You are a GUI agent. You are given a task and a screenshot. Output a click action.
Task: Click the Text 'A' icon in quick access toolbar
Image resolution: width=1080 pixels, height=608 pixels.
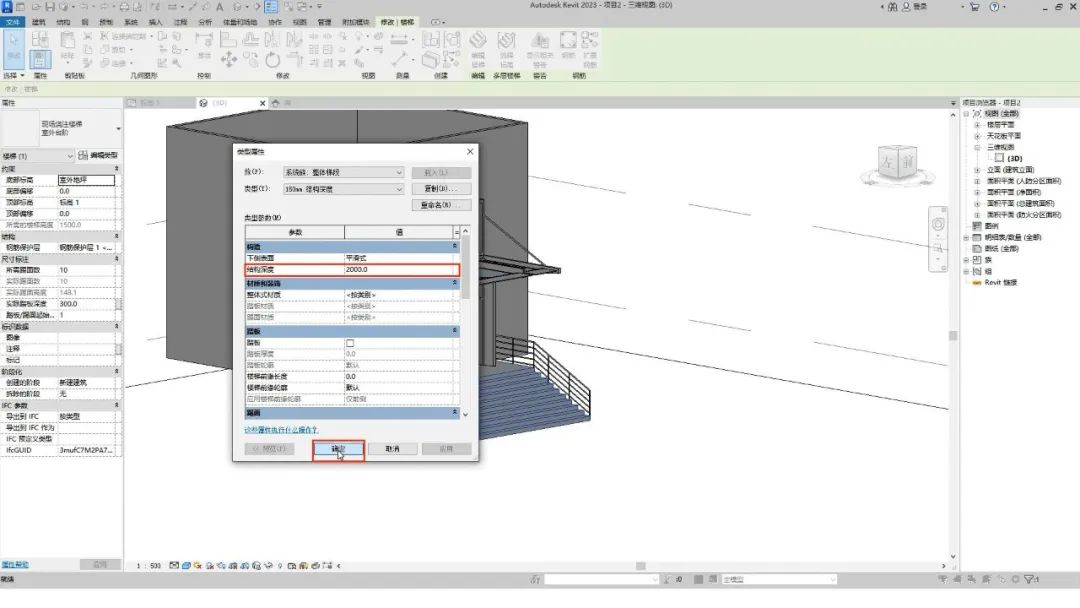coord(220,7)
